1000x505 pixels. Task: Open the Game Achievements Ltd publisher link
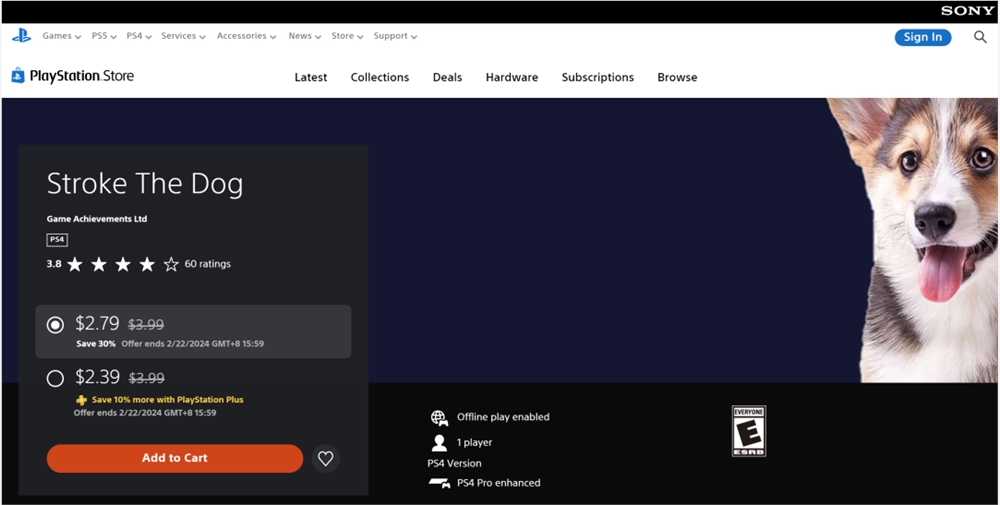[x=97, y=219]
